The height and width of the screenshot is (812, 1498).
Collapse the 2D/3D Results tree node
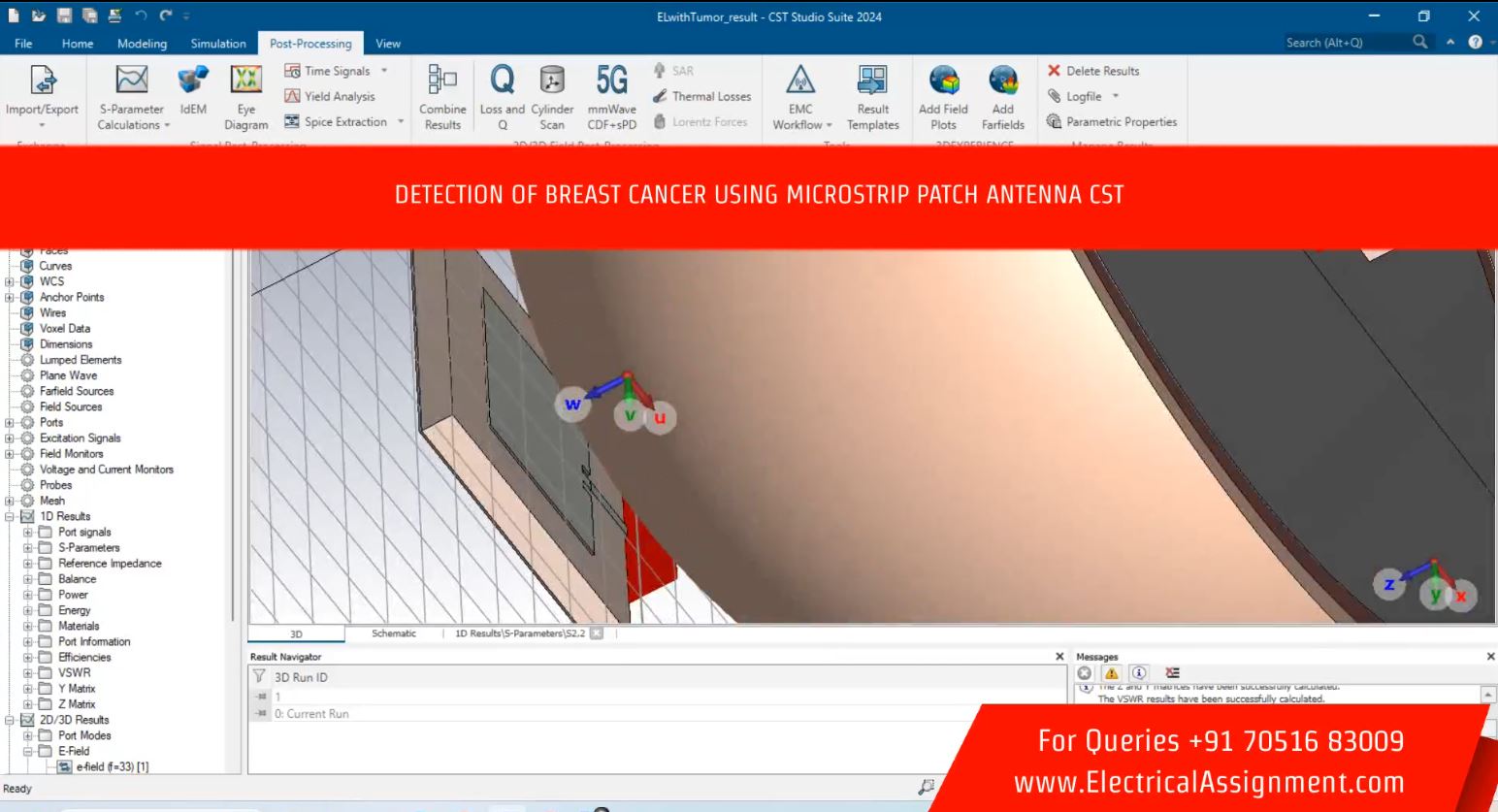pyautogui.click(x=10, y=721)
